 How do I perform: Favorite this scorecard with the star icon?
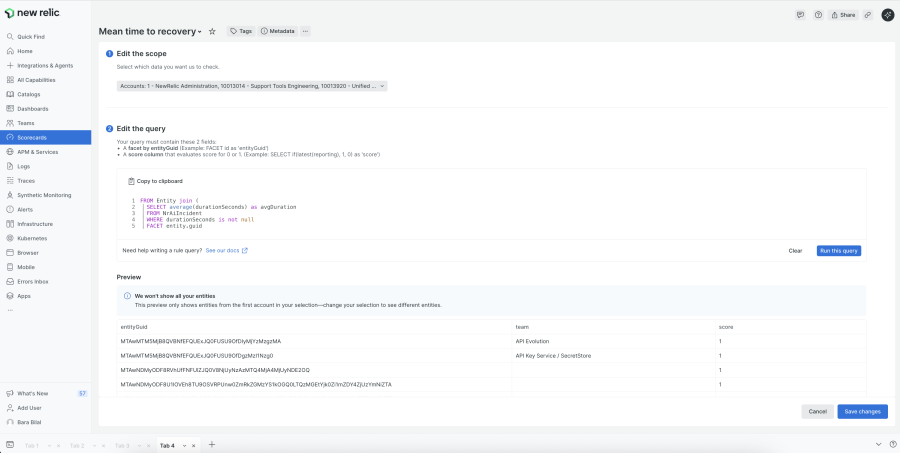(x=212, y=32)
